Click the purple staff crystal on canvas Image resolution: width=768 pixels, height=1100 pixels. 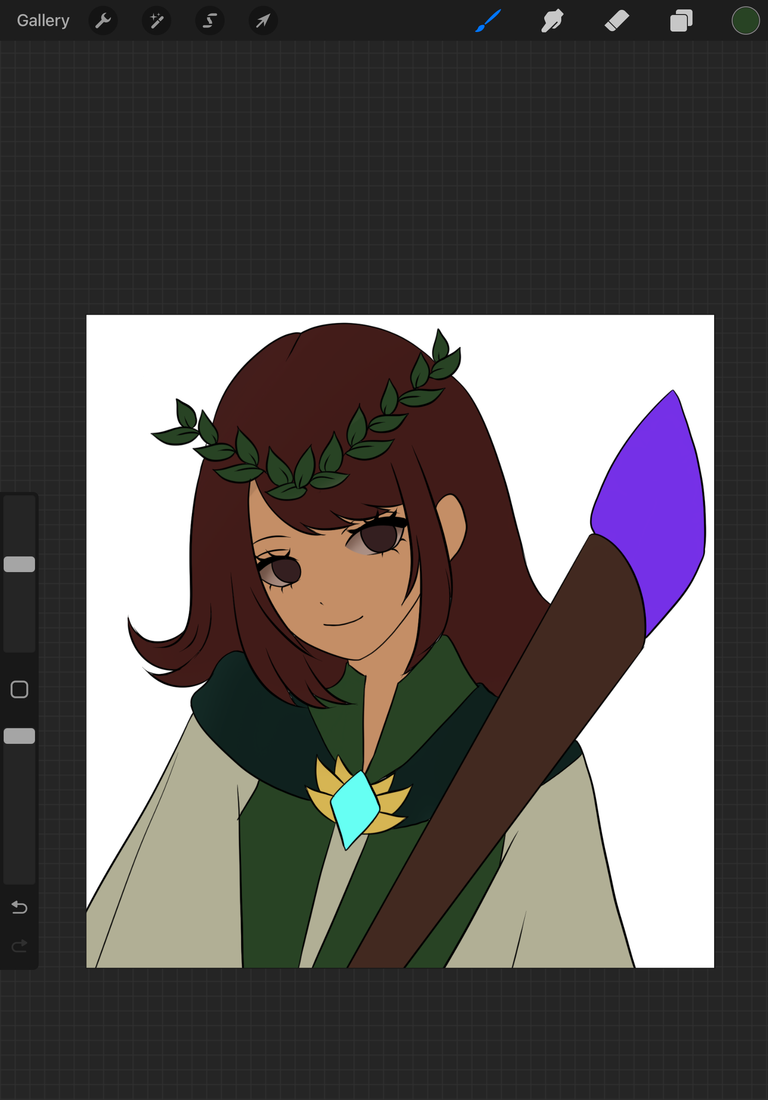(x=655, y=507)
